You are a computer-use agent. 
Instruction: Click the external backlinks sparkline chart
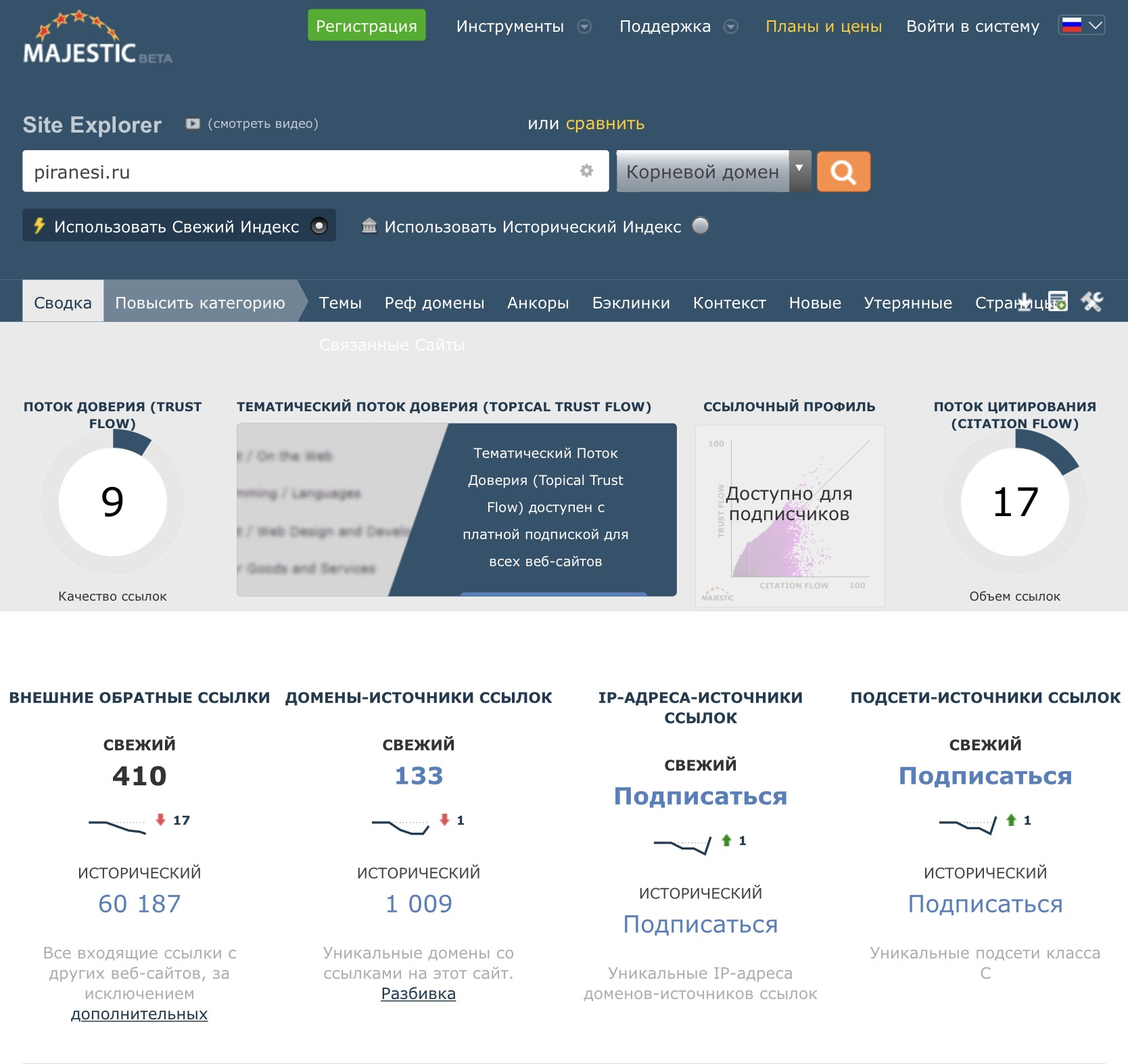pyautogui.click(x=117, y=827)
